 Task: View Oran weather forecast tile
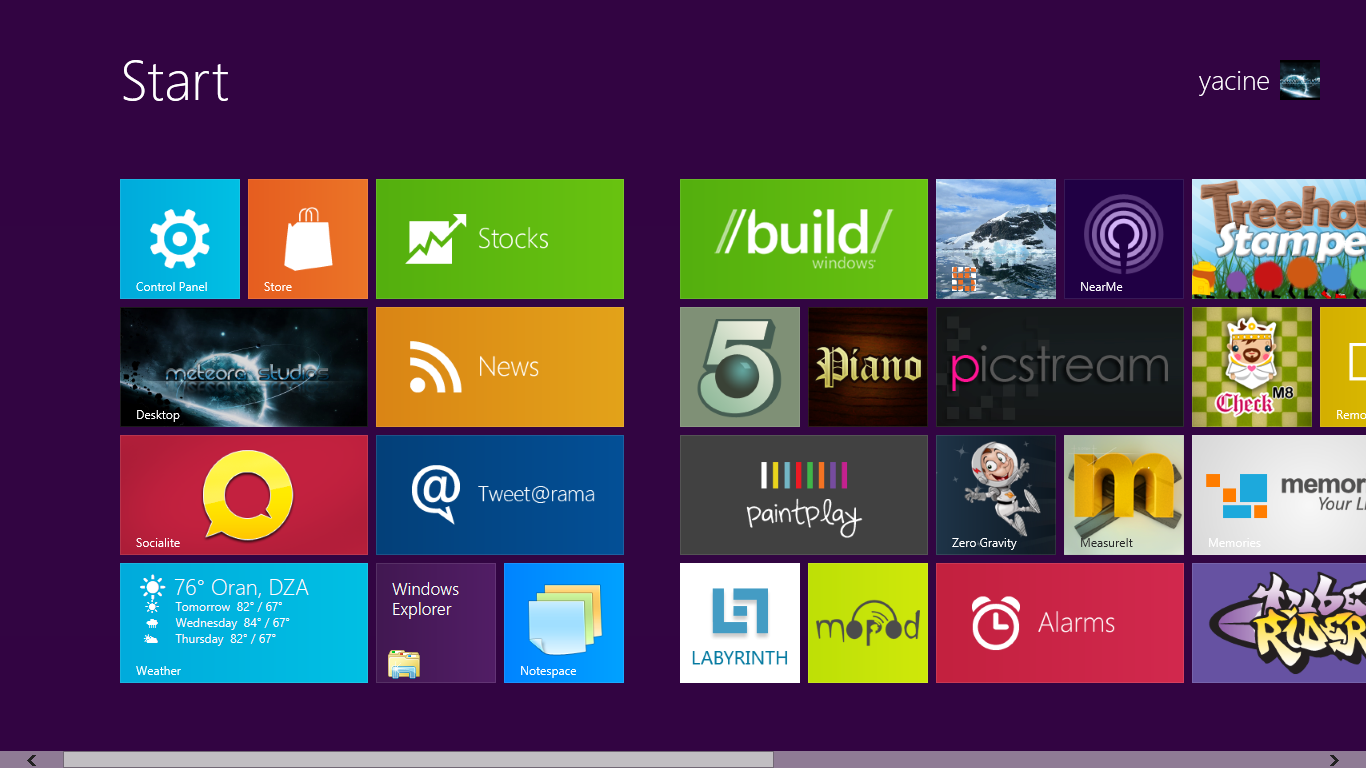point(244,623)
